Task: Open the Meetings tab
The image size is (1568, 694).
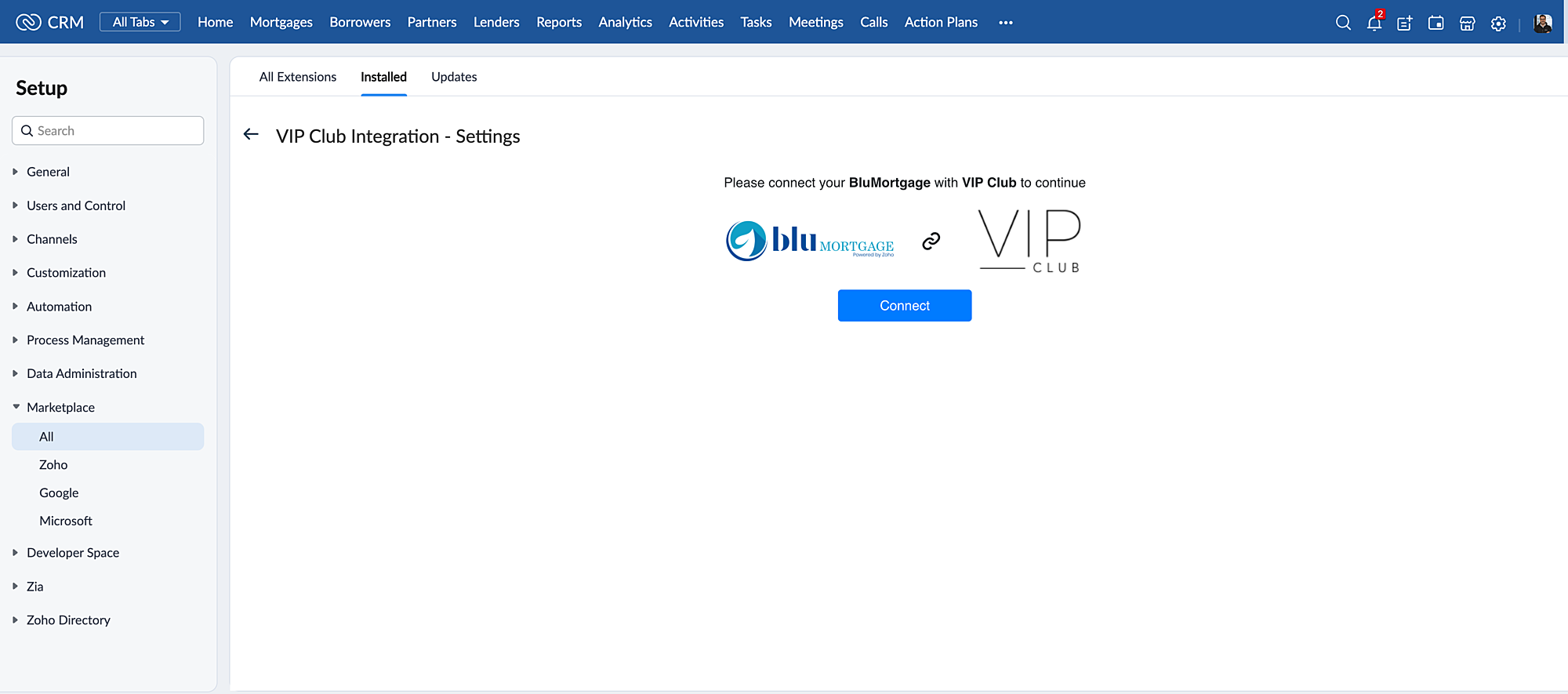Action: (816, 22)
